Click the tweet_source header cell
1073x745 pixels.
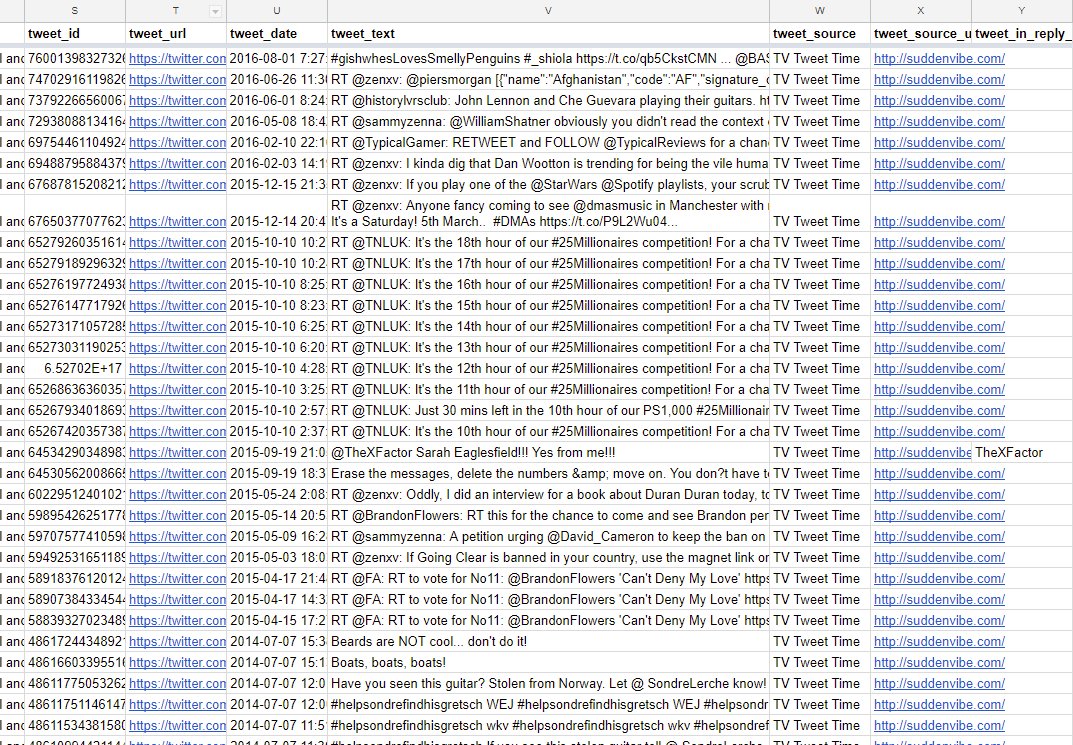[819, 34]
